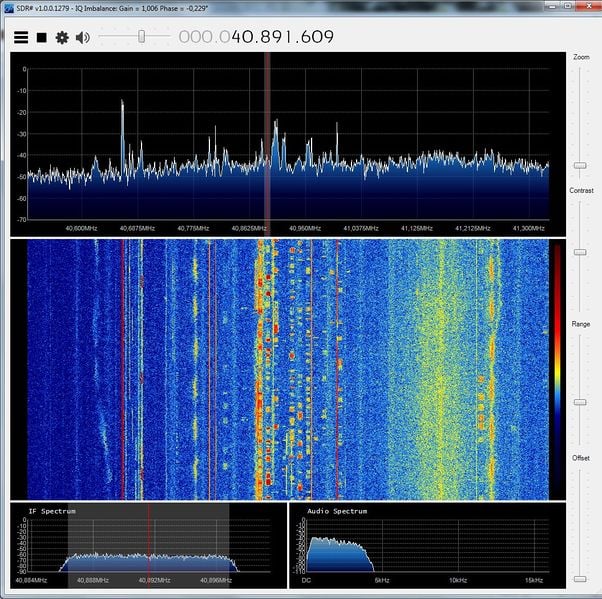Click the 40,950MHz axis label
This screenshot has height=599, width=602.
point(305,228)
